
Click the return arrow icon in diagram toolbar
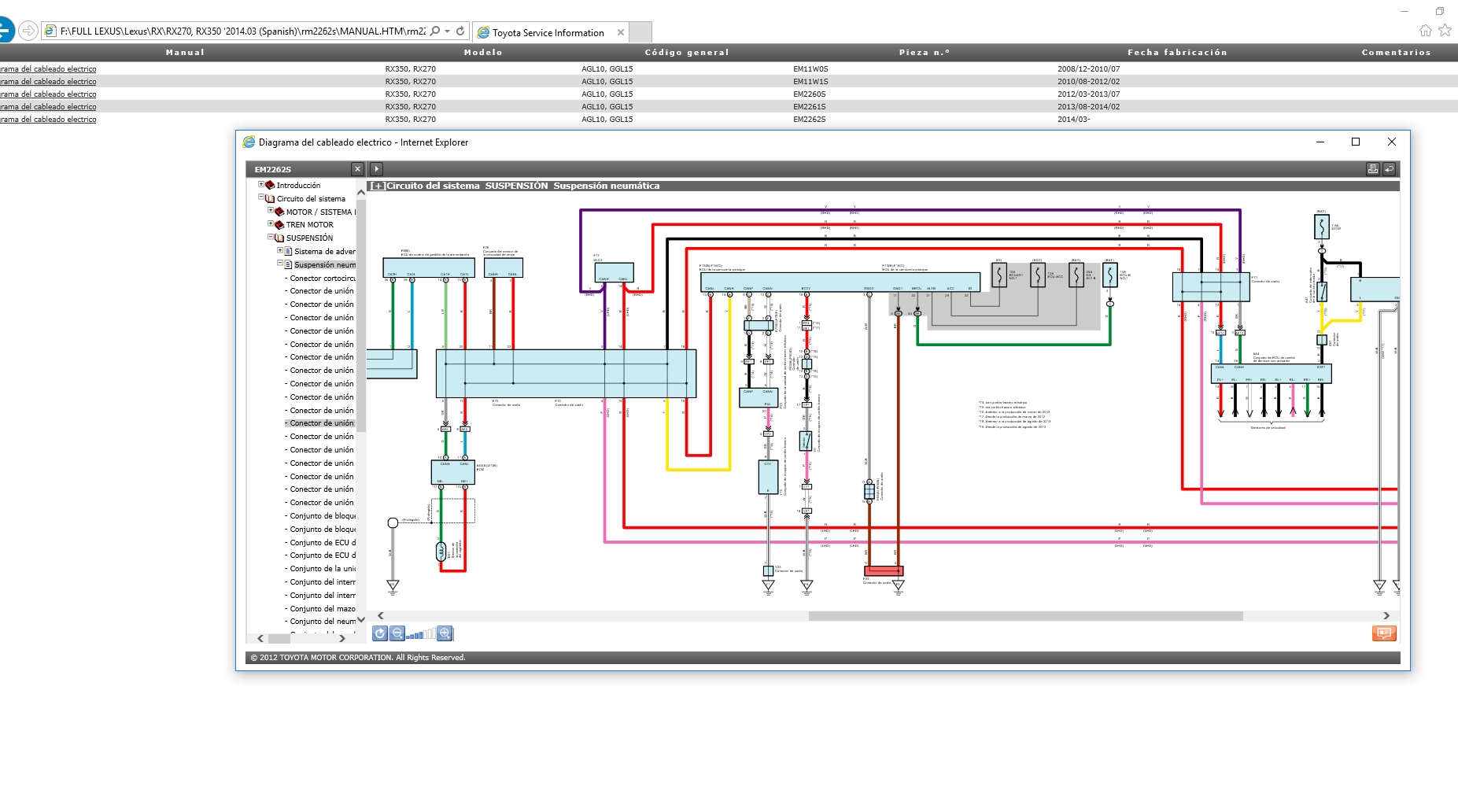(x=1390, y=169)
